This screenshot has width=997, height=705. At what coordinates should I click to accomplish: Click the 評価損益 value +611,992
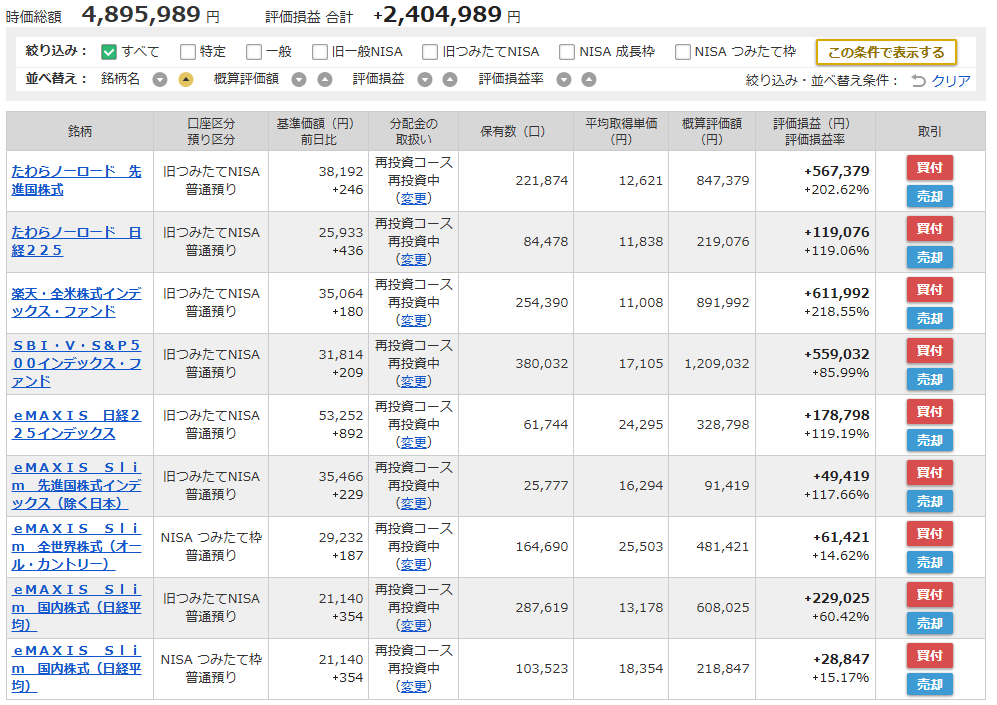pos(837,293)
